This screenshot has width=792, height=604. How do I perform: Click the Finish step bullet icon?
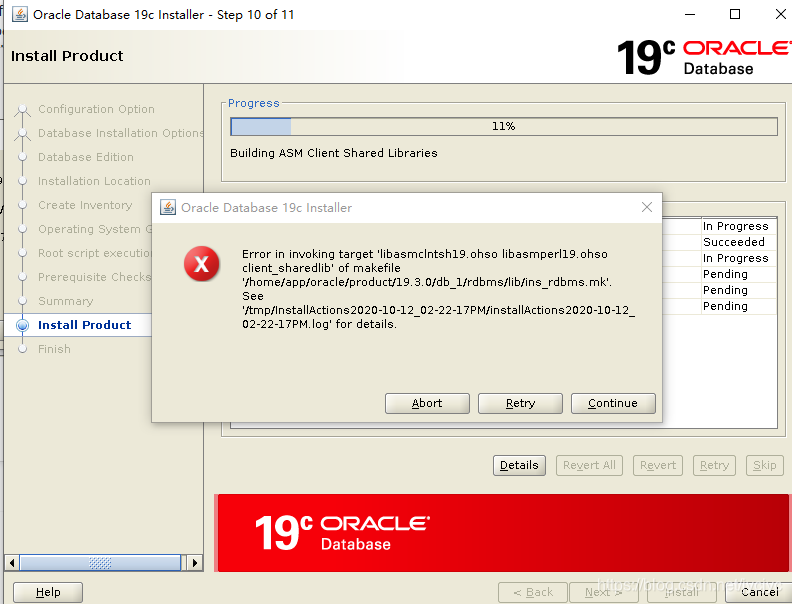[22, 349]
